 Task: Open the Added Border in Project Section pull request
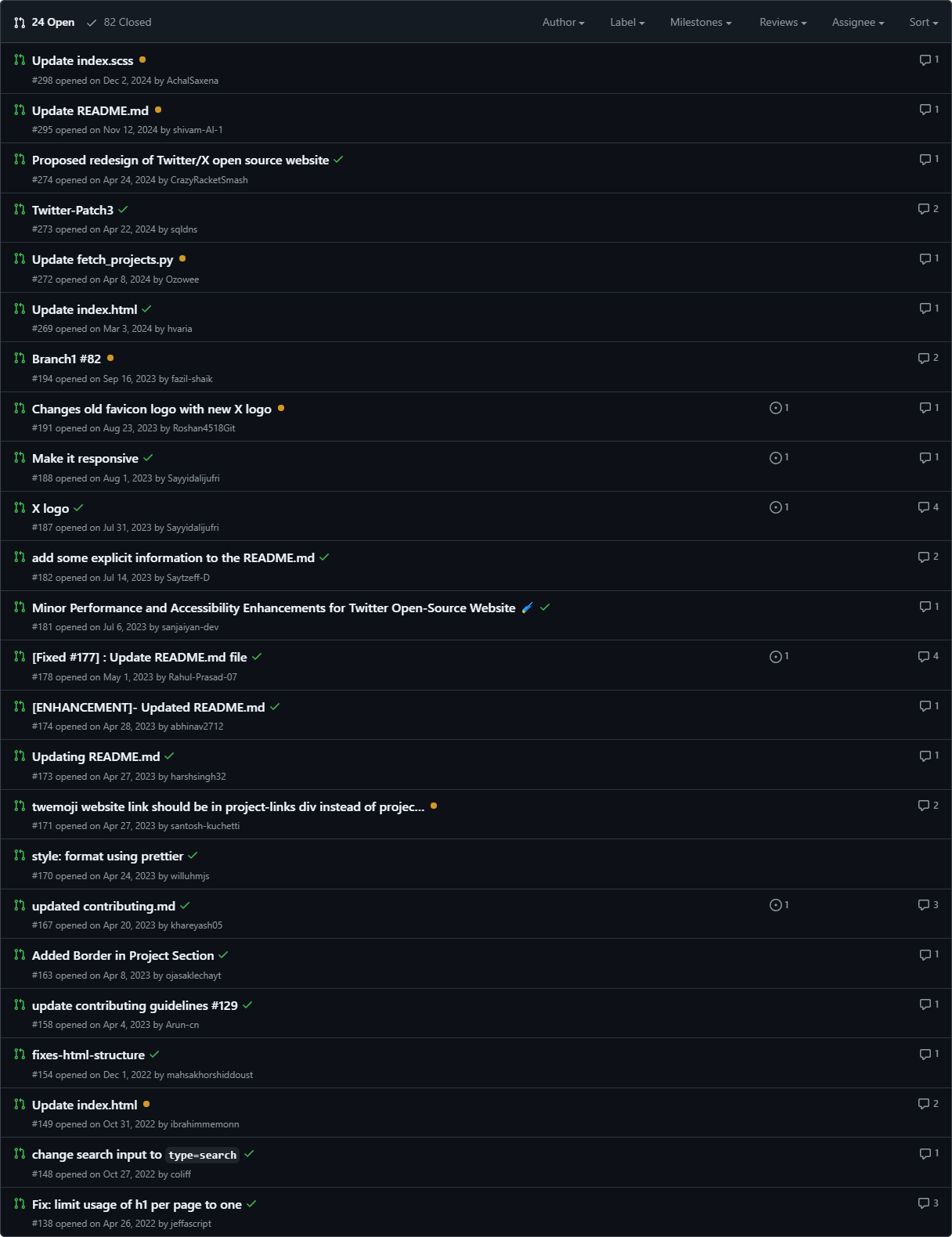coord(123,955)
